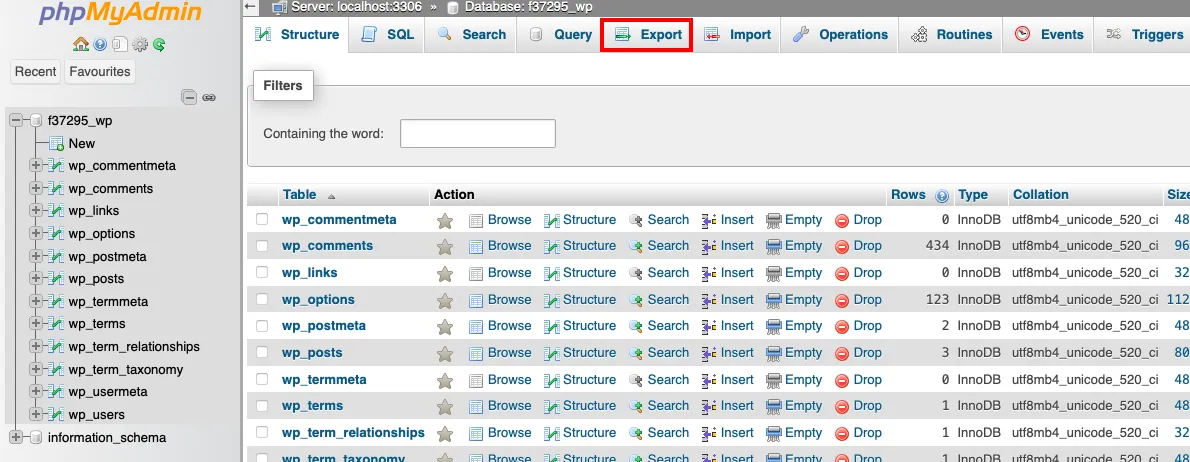This screenshot has width=1190, height=462.
Task: Favourite star for wp_comments table
Action: pos(445,247)
